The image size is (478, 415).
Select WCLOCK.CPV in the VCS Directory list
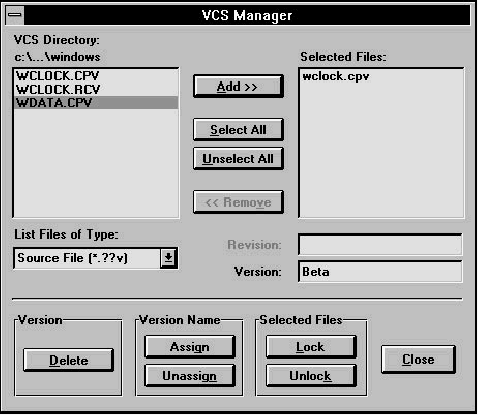click(96, 76)
